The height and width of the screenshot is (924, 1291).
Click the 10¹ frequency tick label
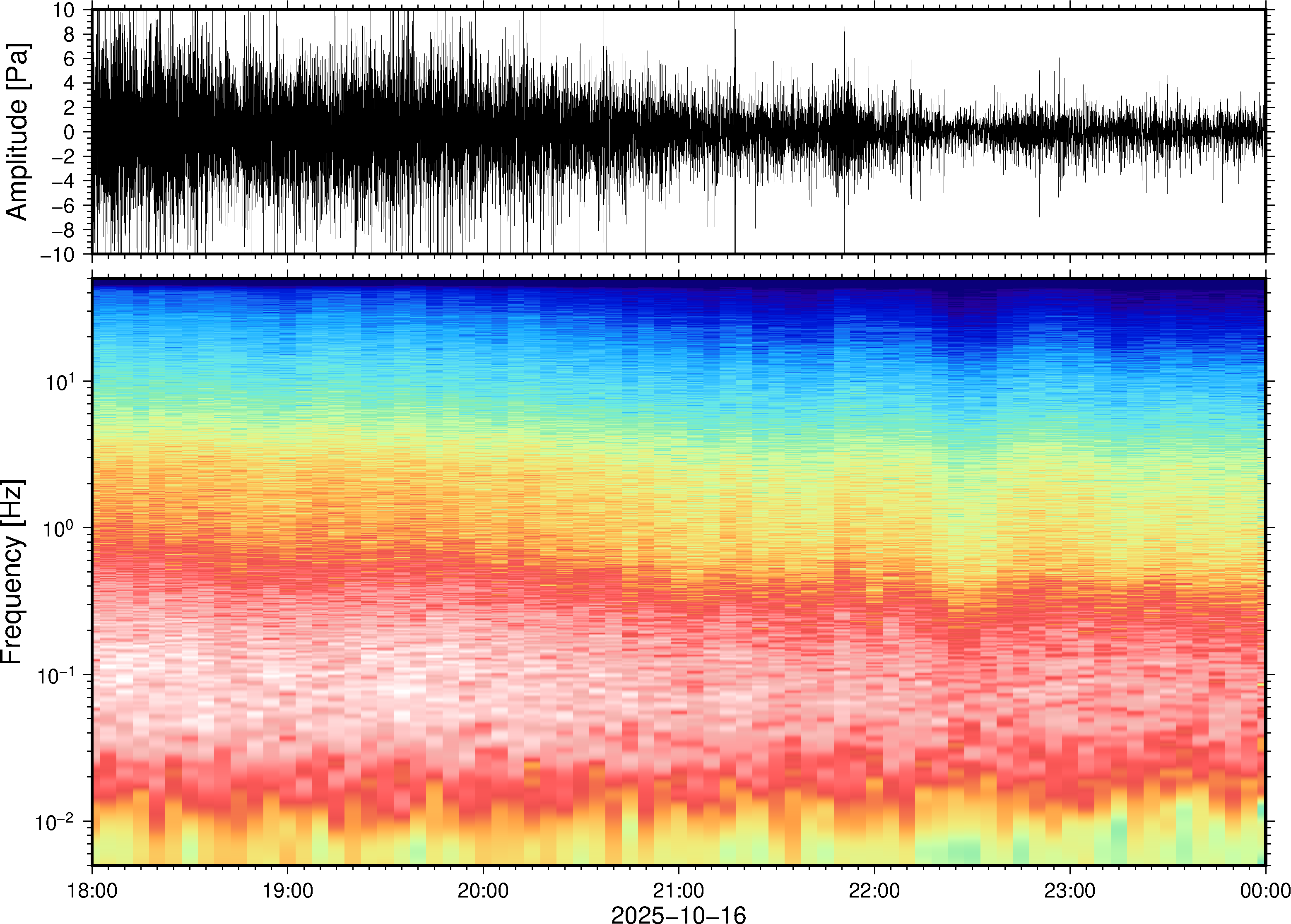tap(60, 381)
